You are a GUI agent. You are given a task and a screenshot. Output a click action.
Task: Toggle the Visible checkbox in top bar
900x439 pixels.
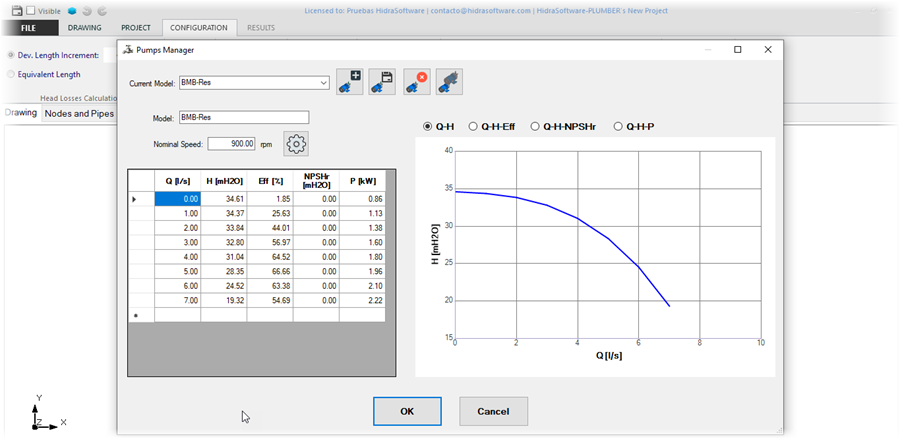coord(31,11)
